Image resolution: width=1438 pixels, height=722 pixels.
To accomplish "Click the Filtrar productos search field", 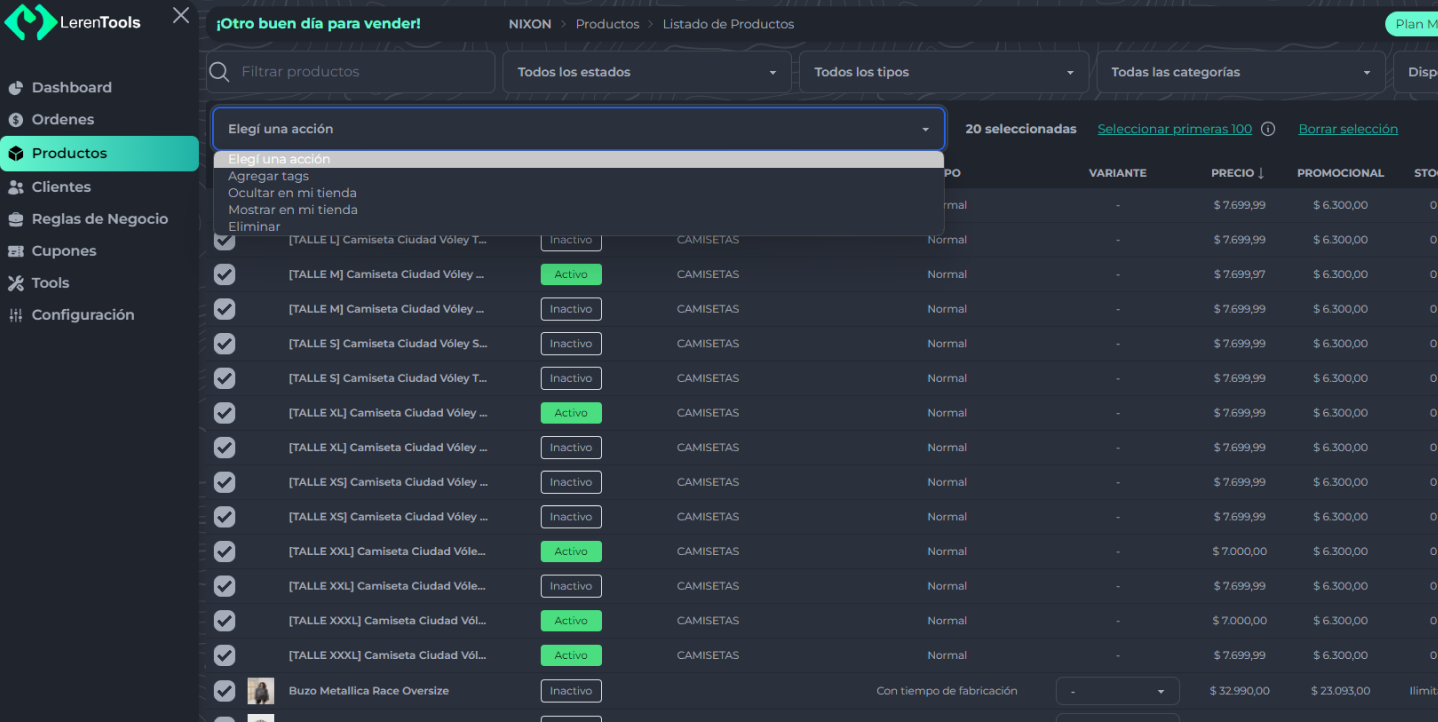I will pos(360,72).
